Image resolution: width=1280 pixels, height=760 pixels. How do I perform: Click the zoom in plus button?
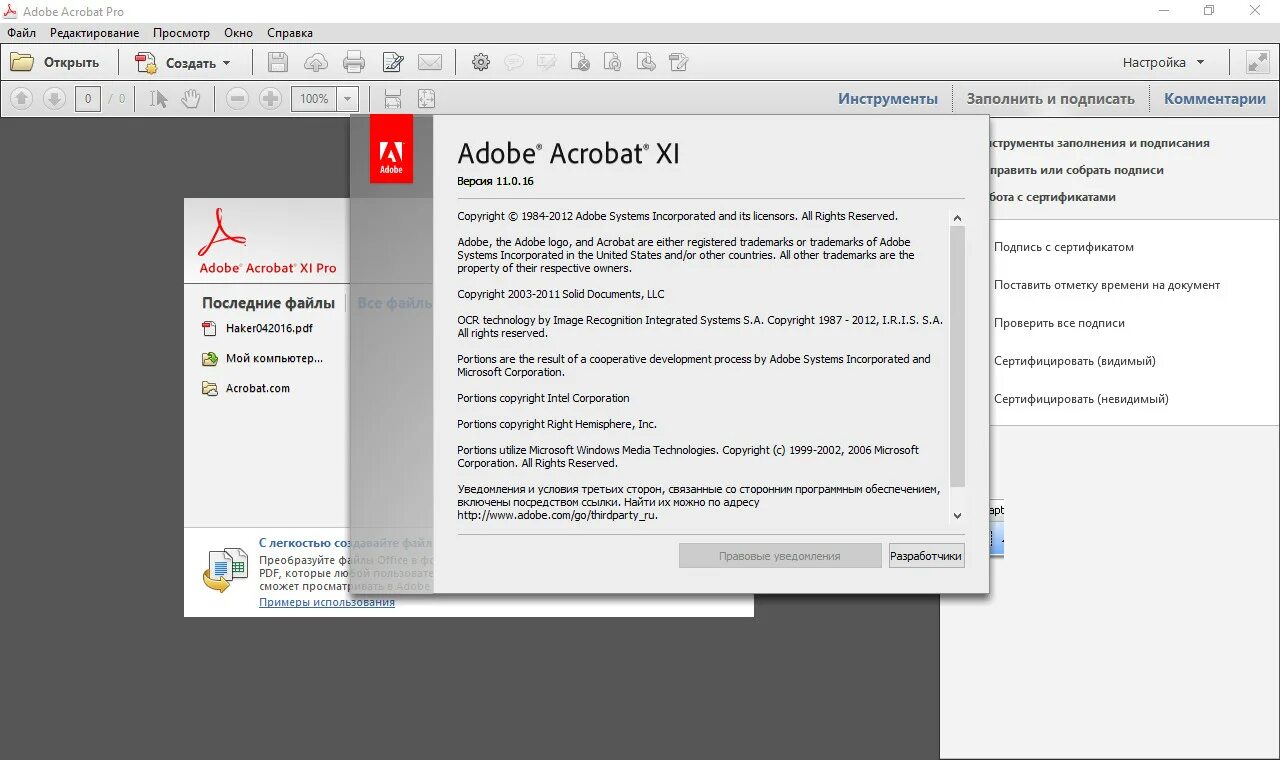(270, 99)
